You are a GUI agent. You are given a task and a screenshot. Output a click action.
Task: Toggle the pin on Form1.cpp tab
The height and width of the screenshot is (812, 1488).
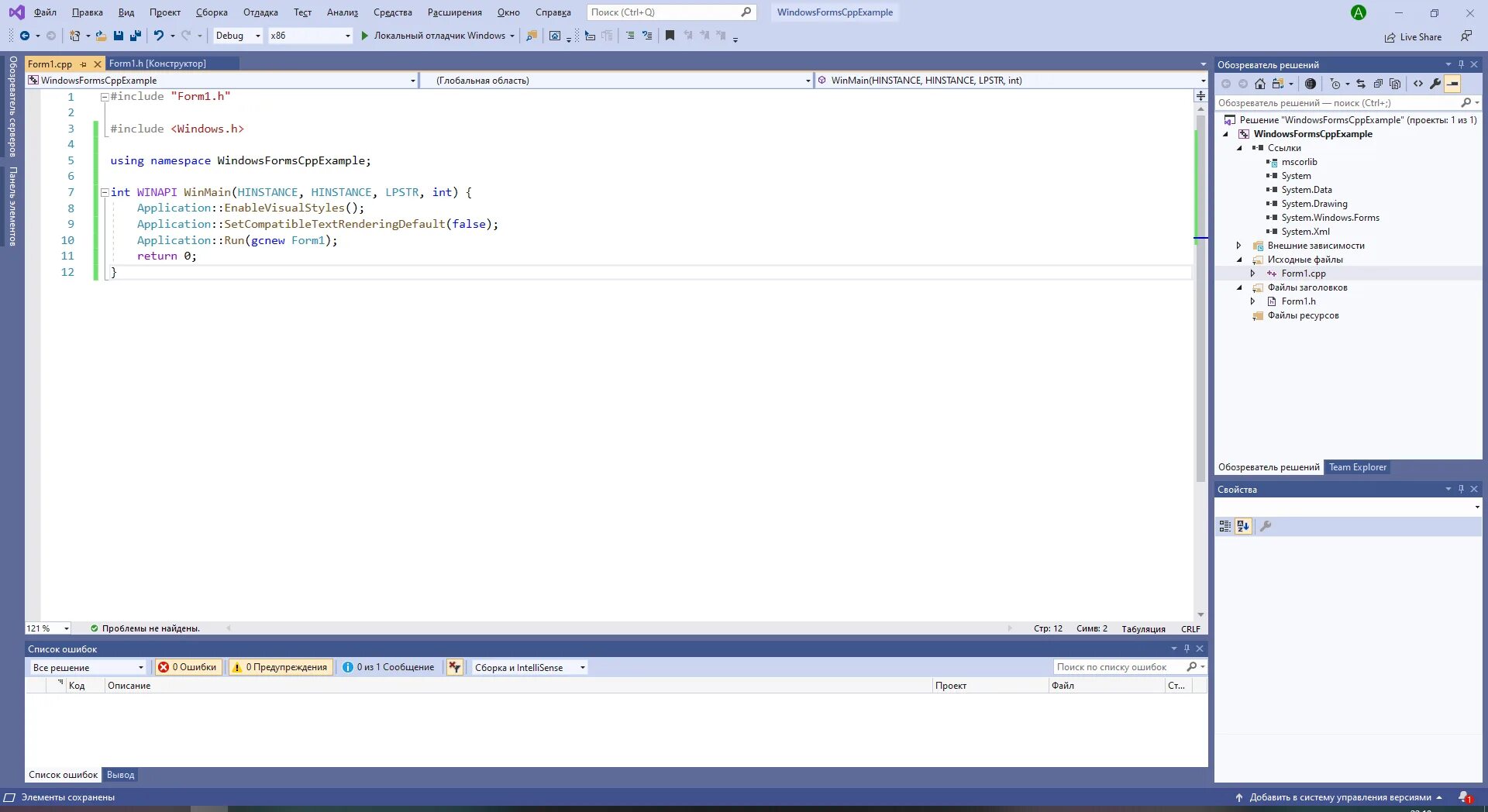tap(84, 64)
